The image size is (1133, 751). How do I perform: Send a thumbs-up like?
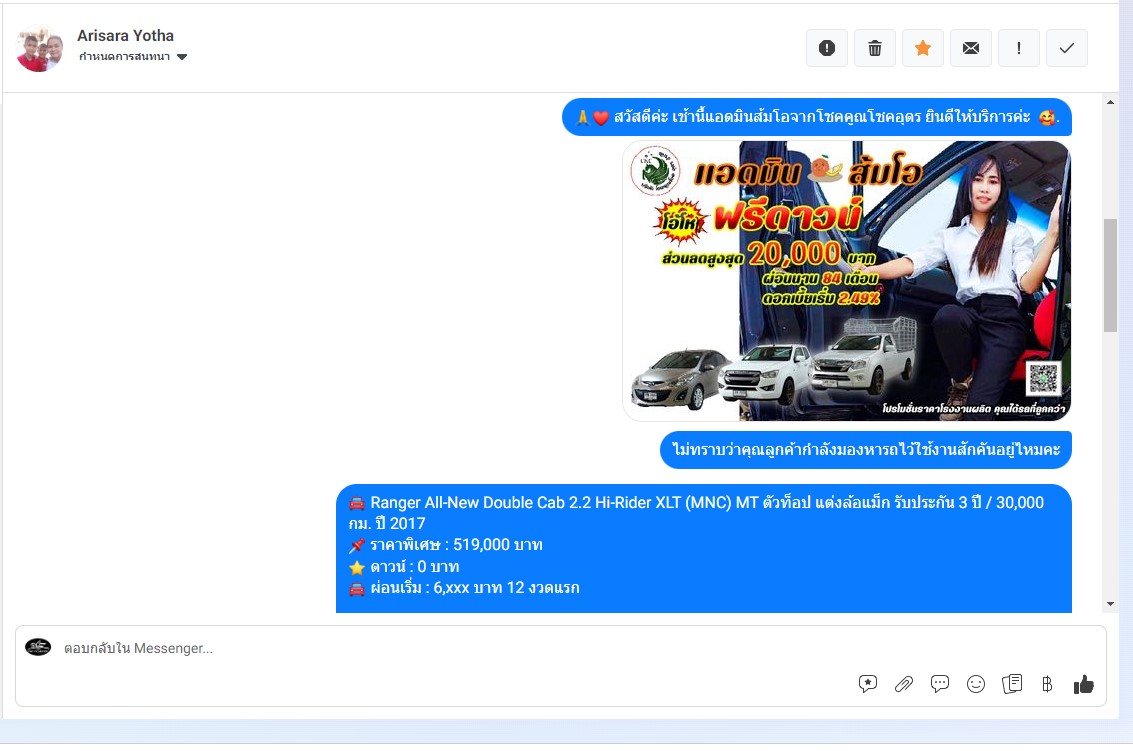pyautogui.click(x=1083, y=684)
